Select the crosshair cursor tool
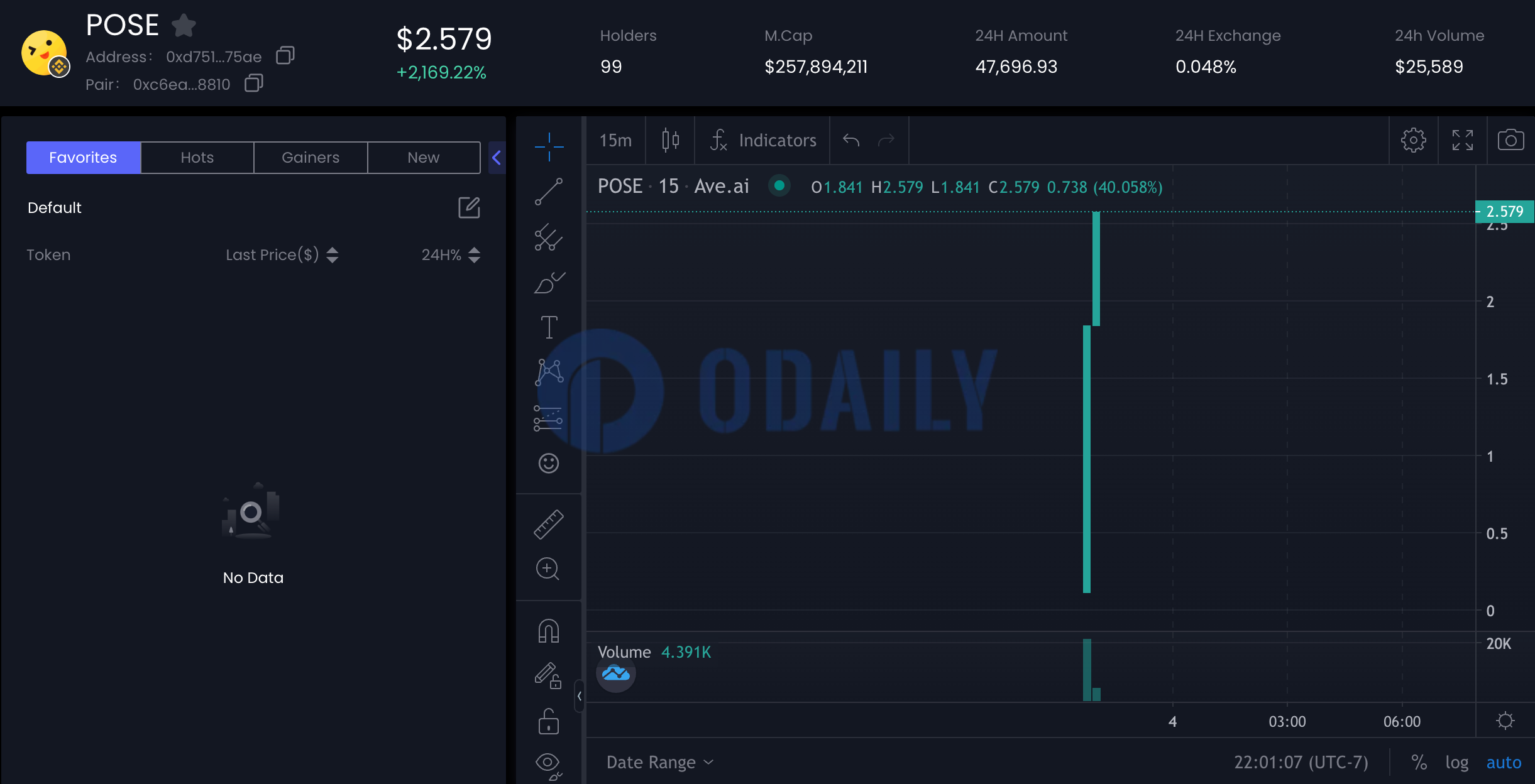Image resolution: width=1535 pixels, height=784 pixels. coord(549,147)
